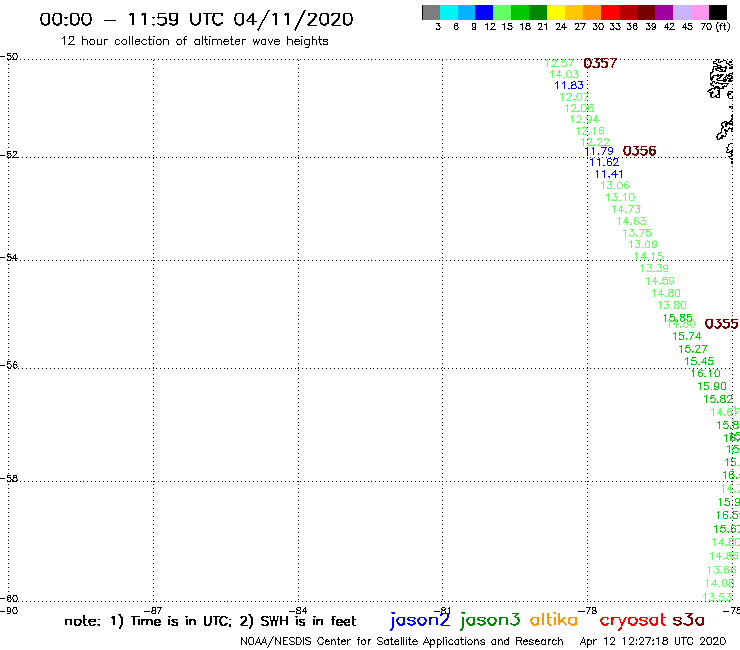The height and width of the screenshot is (650, 740).
Task: Click the wave height value 12.07
Action: 574,97
